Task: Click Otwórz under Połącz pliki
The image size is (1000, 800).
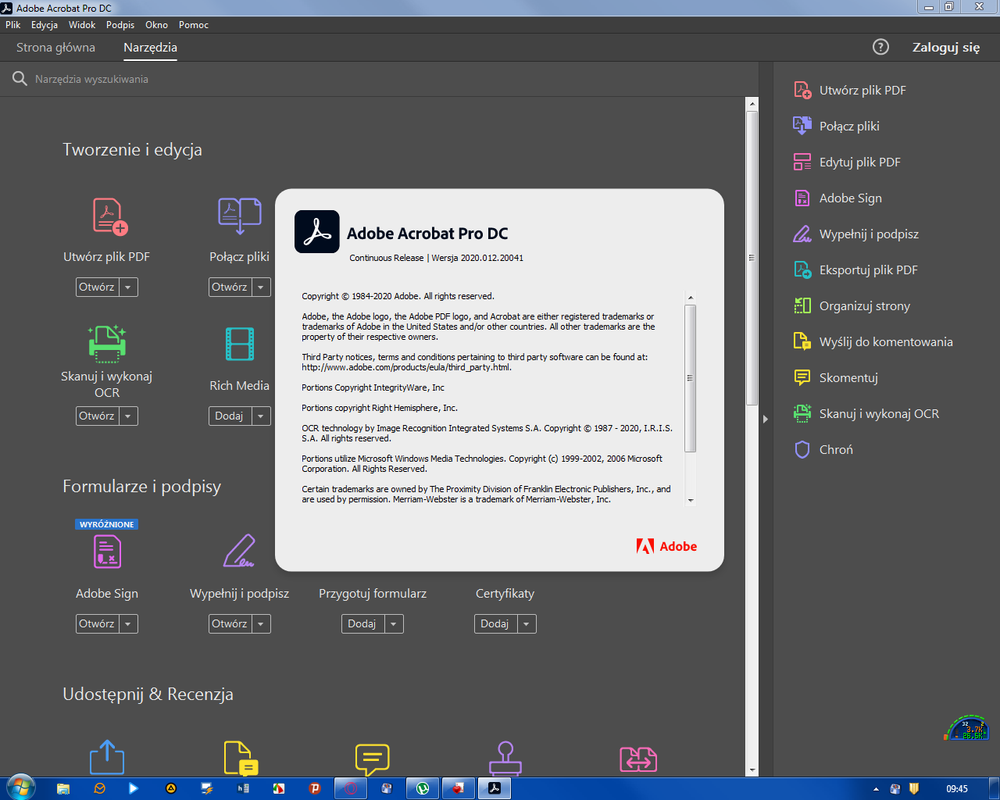Action: pyautogui.click(x=230, y=287)
